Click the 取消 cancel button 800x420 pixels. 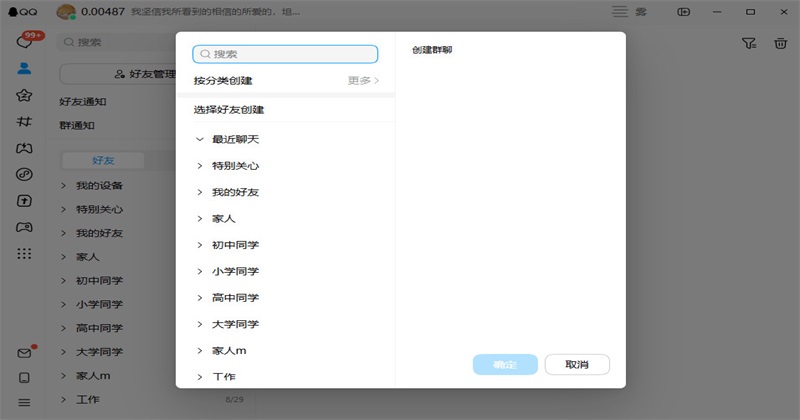point(577,364)
